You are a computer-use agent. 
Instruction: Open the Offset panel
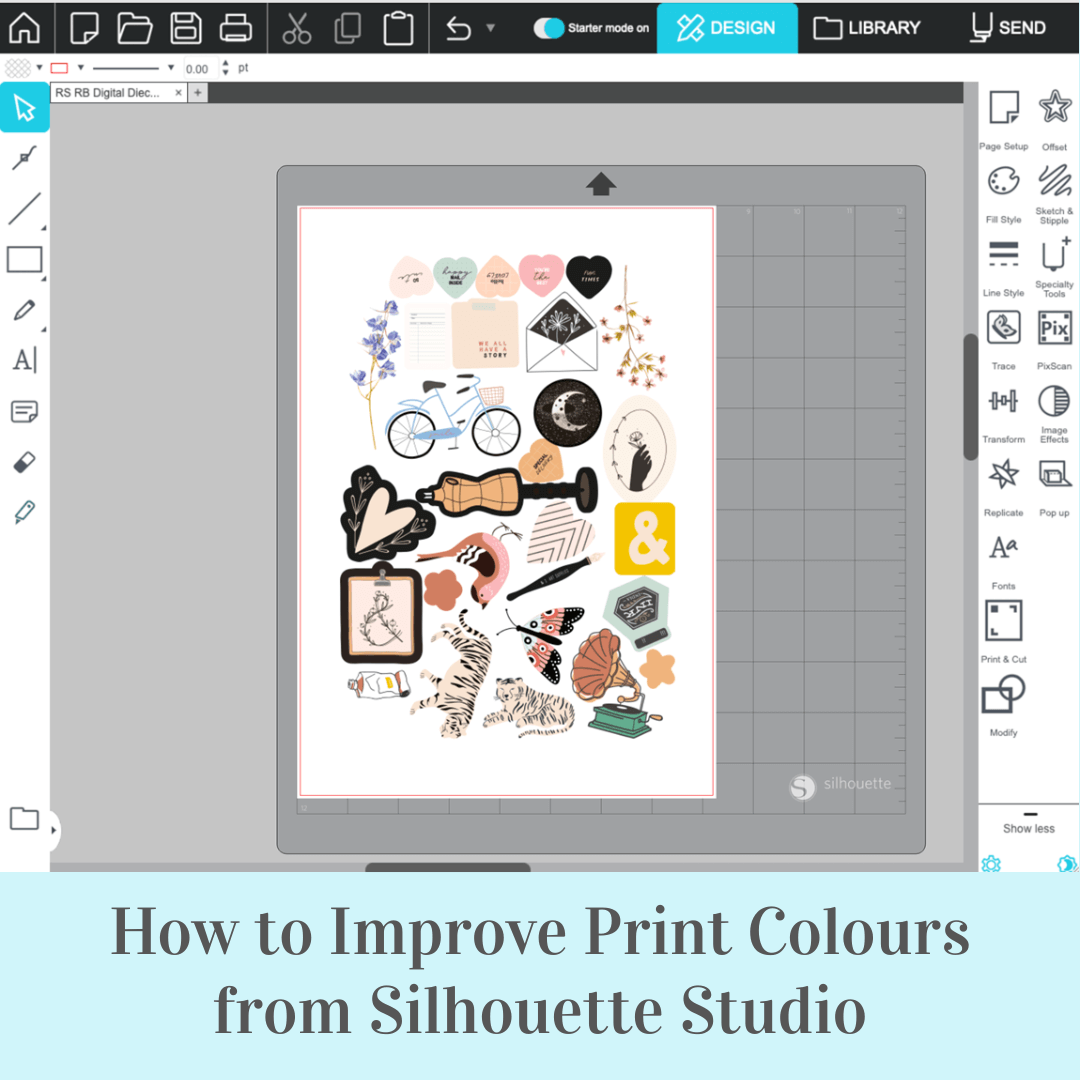(x=1054, y=108)
